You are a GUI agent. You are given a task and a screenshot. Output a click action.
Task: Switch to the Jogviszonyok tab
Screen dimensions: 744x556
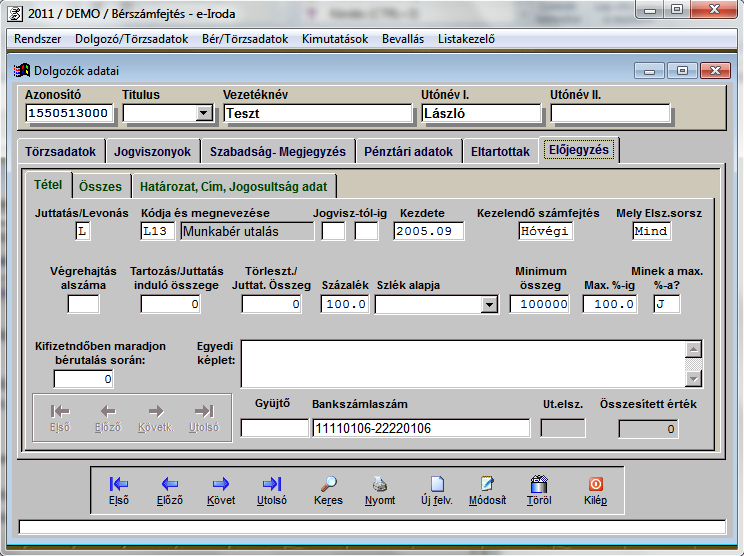click(152, 152)
